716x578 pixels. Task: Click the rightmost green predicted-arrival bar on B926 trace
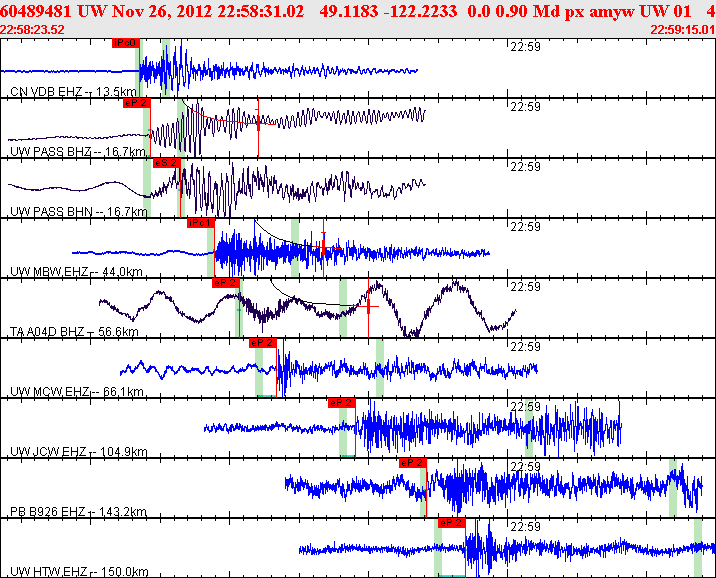point(673,488)
